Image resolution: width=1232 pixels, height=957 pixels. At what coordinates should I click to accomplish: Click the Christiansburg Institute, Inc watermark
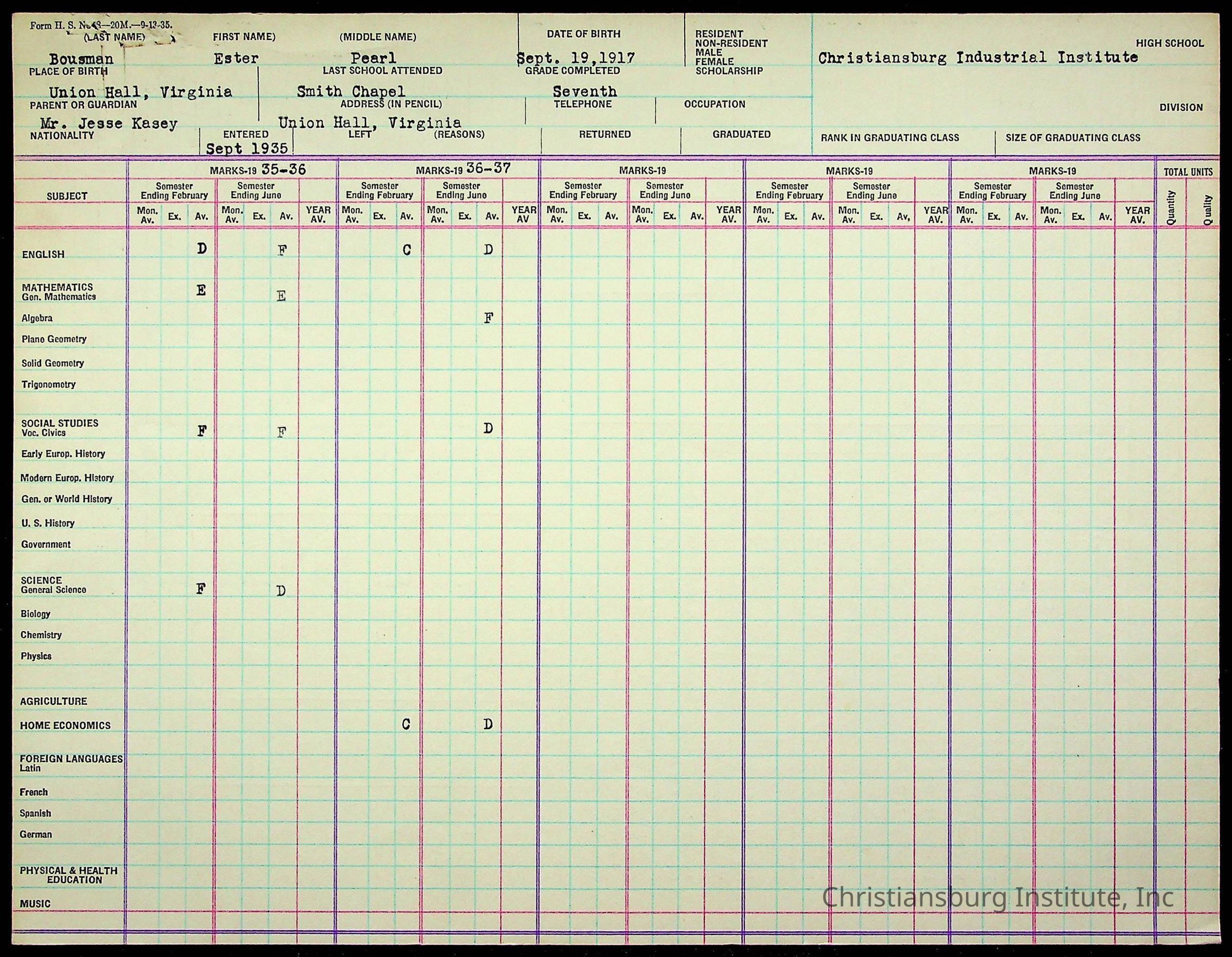pyautogui.click(x=997, y=896)
